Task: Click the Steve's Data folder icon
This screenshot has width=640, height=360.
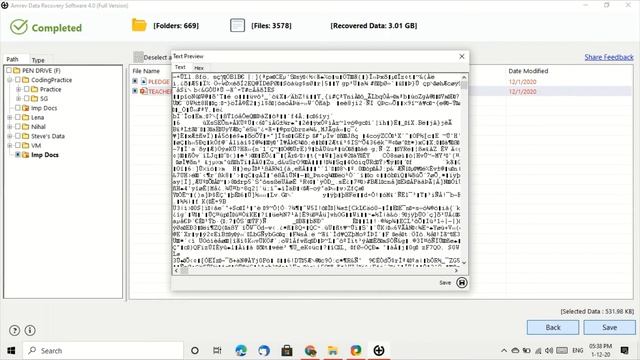Action: click(x=26, y=136)
